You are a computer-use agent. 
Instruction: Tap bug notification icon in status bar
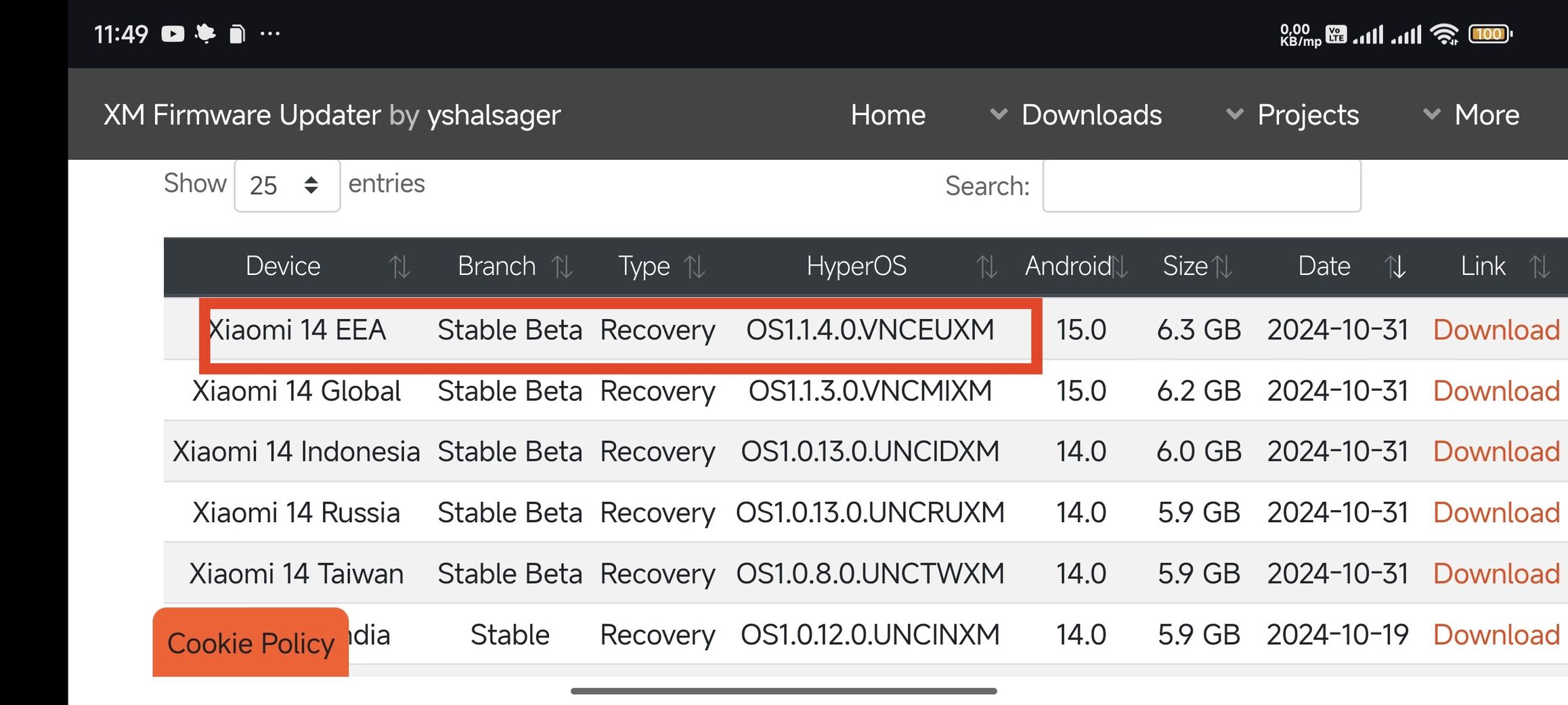[x=205, y=33]
